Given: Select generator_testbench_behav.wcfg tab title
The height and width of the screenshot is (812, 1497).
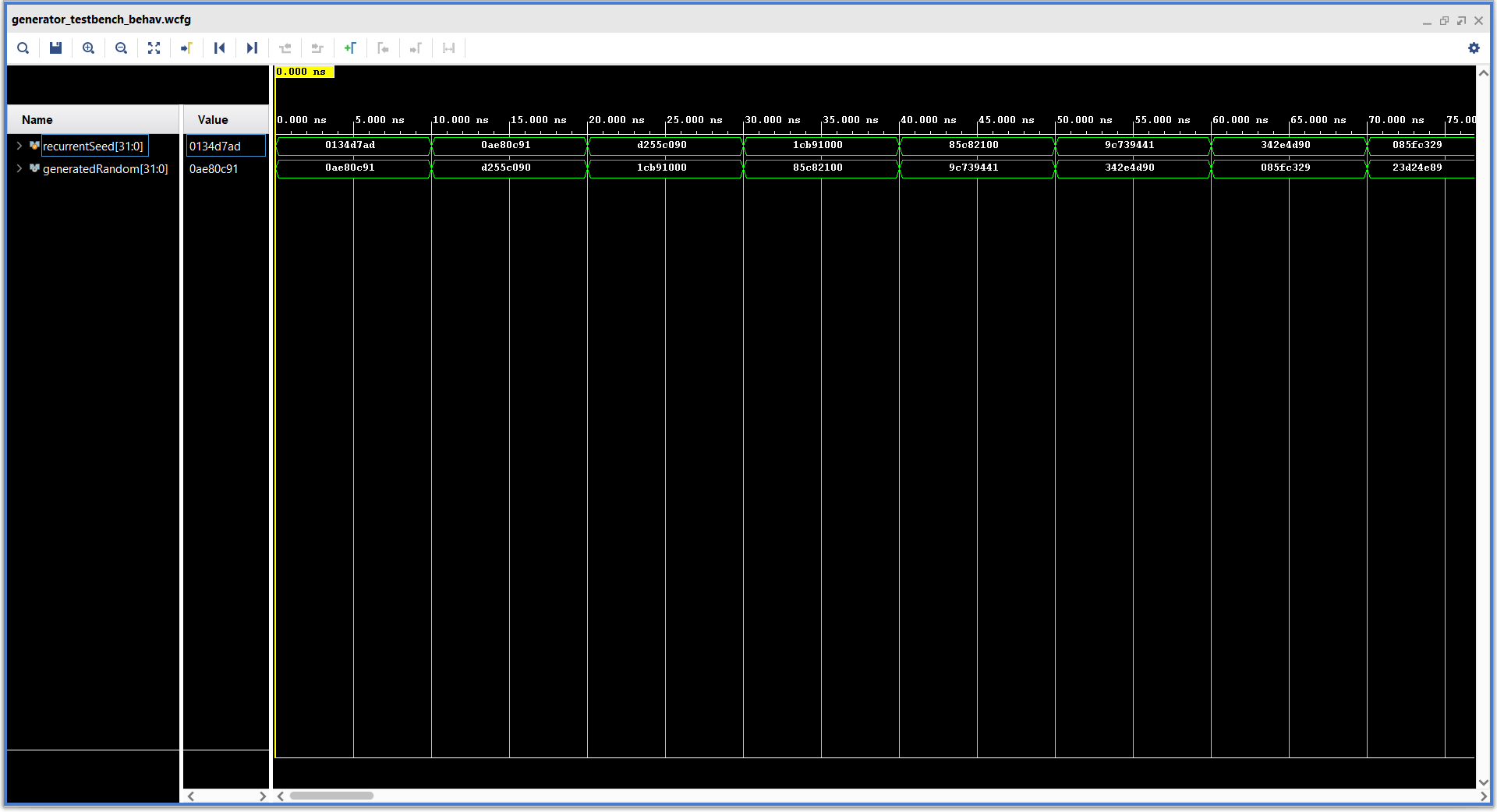Looking at the screenshot, I should (x=101, y=19).
